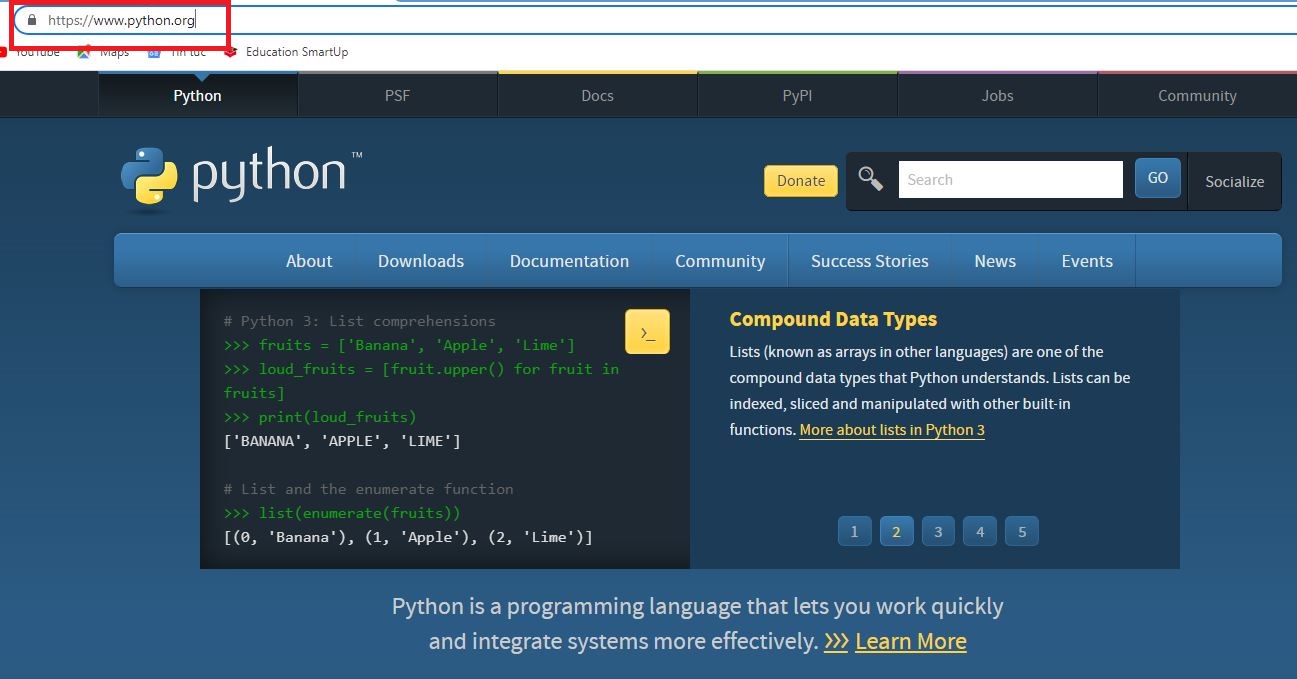Switch to the PyPI top tab
1297x679 pixels.
point(797,96)
